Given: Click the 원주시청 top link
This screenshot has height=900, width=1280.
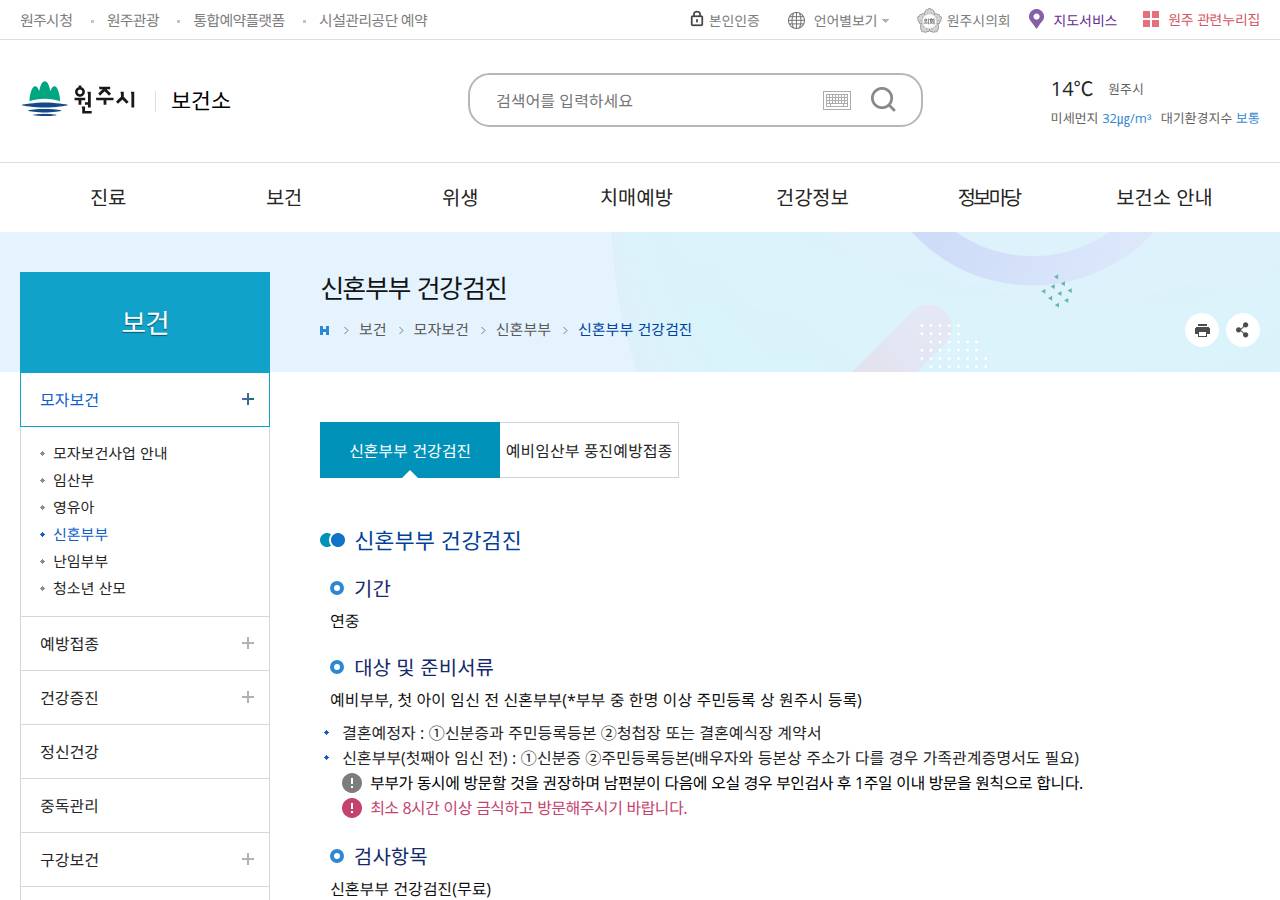Looking at the screenshot, I should 46,20.
